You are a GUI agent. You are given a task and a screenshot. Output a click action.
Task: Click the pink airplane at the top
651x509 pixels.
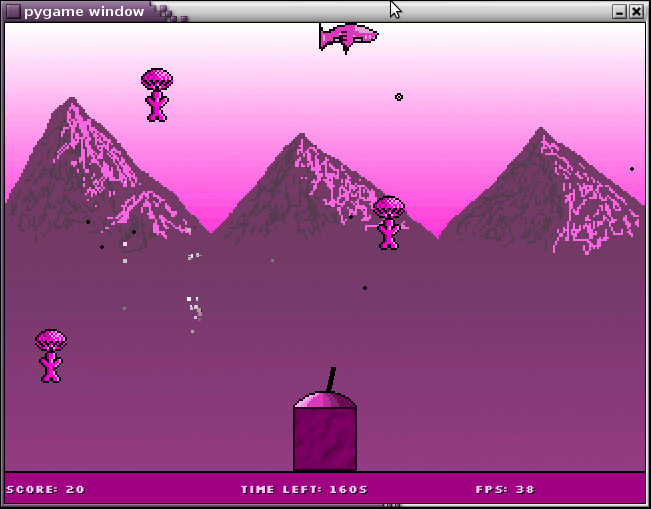coord(348,38)
